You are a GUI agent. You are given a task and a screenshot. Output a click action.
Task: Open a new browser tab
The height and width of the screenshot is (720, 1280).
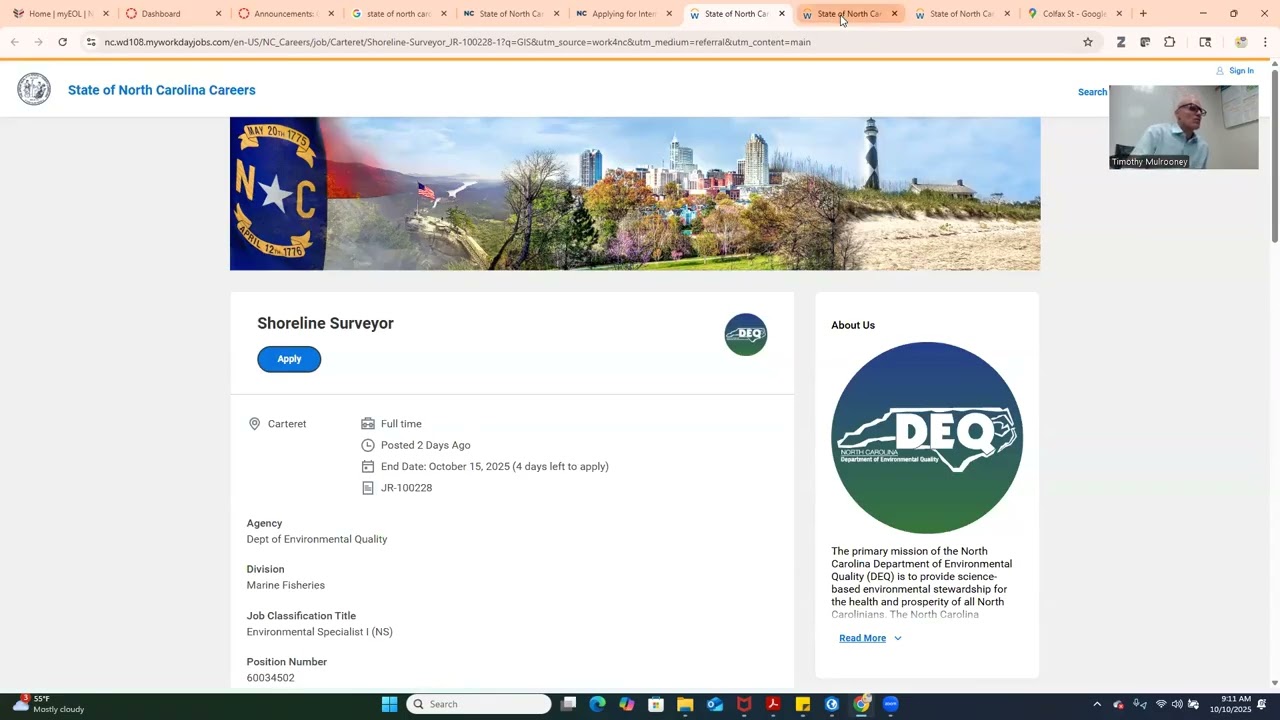pyautogui.click(x=1143, y=14)
